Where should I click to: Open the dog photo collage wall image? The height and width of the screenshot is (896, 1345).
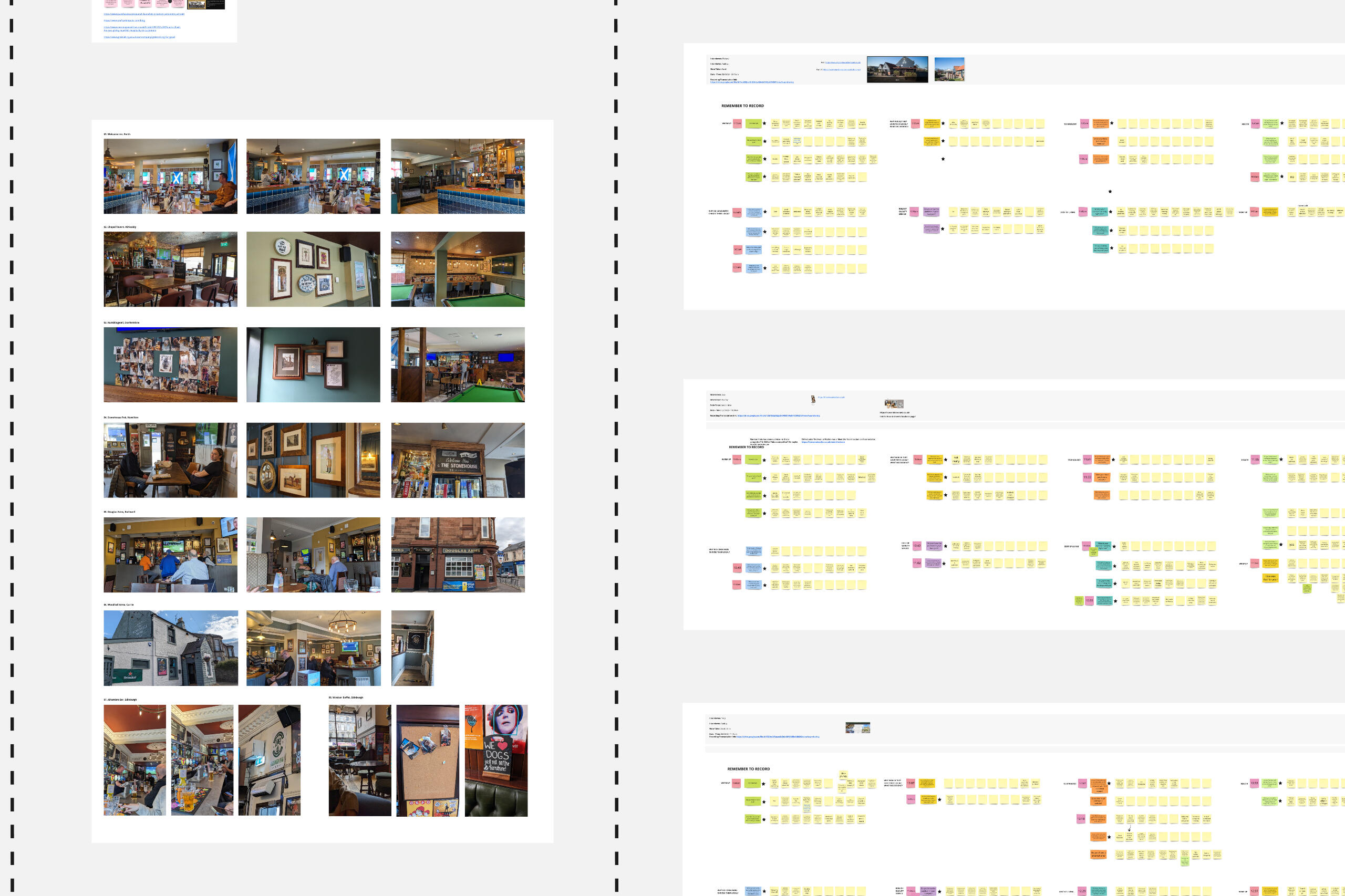(170, 364)
